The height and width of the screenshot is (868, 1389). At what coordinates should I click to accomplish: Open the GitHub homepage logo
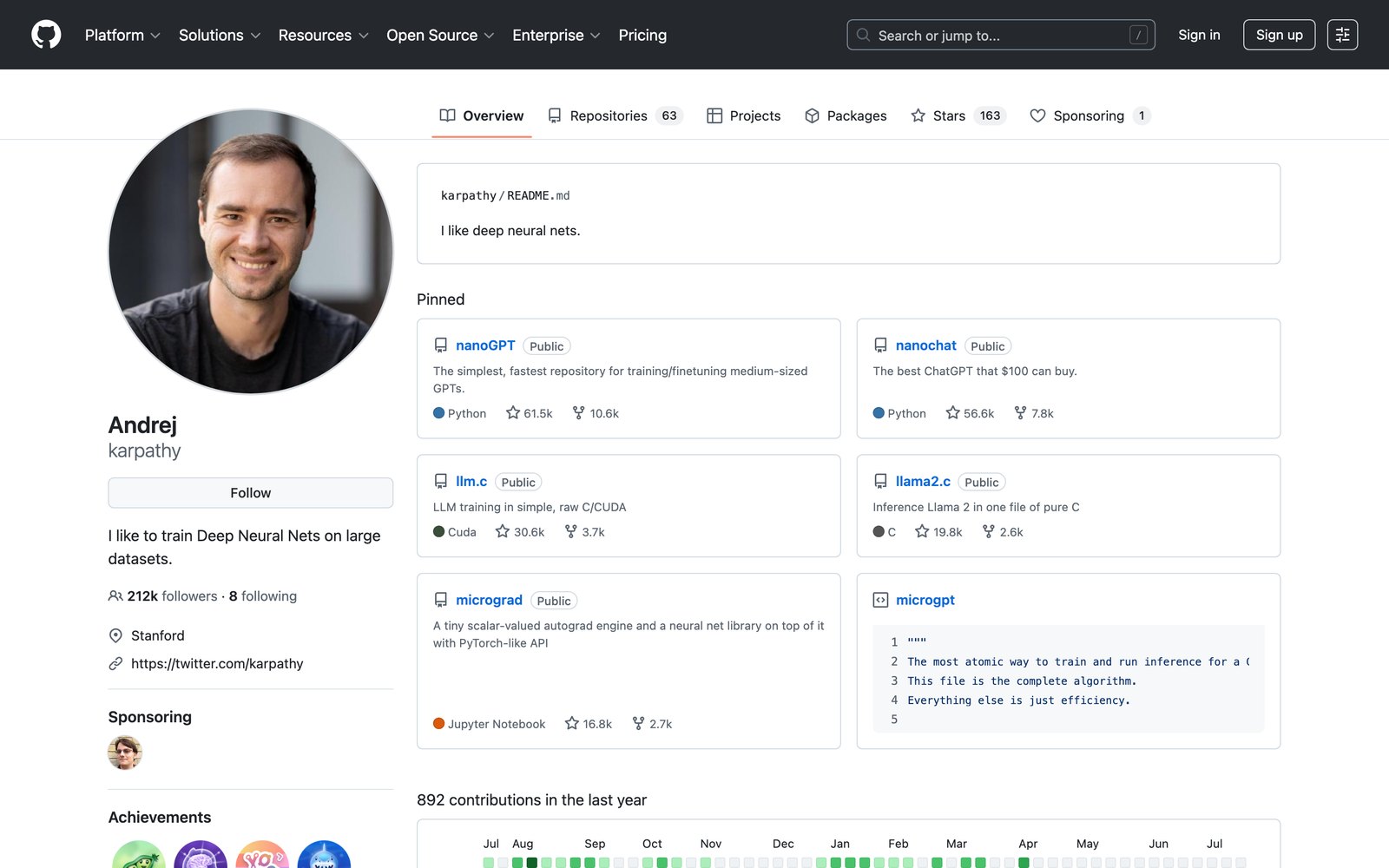click(x=46, y=35)
